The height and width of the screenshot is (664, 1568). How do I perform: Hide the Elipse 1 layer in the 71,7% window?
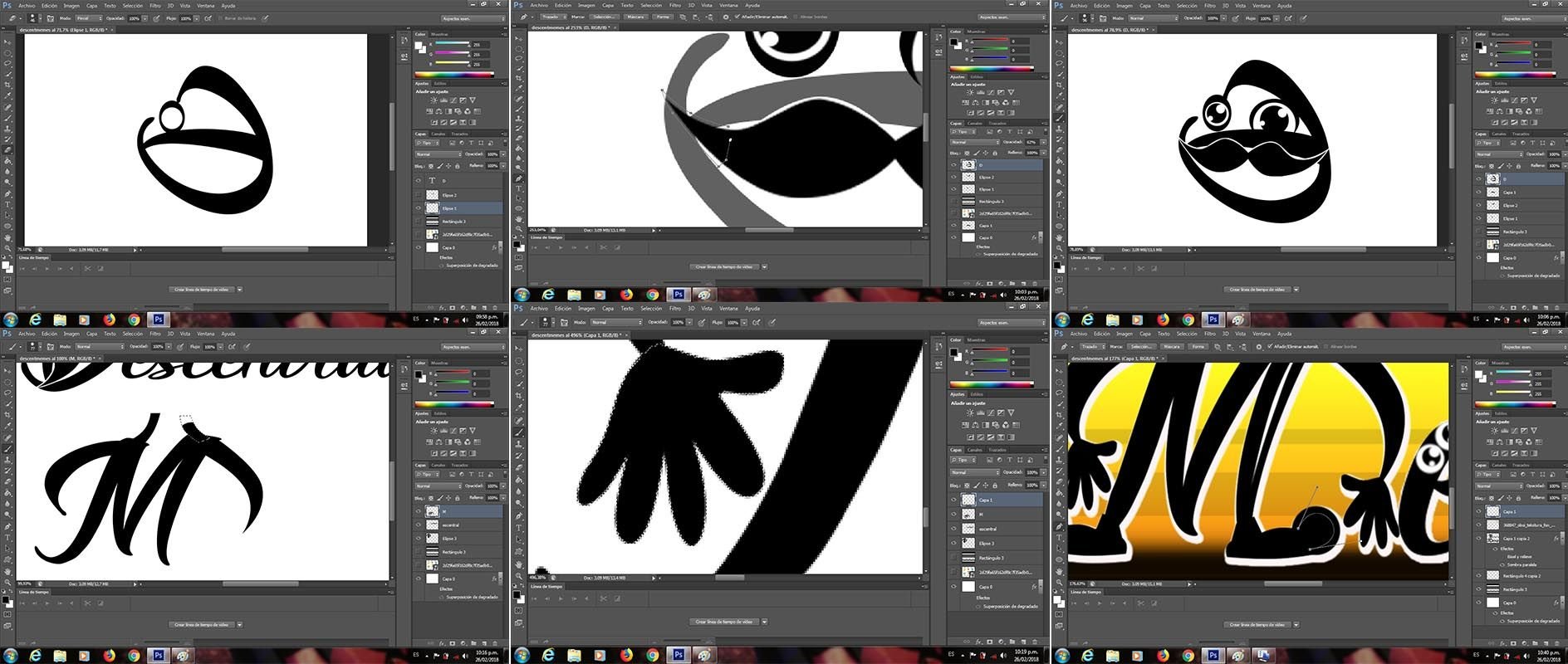pos(419,208)
